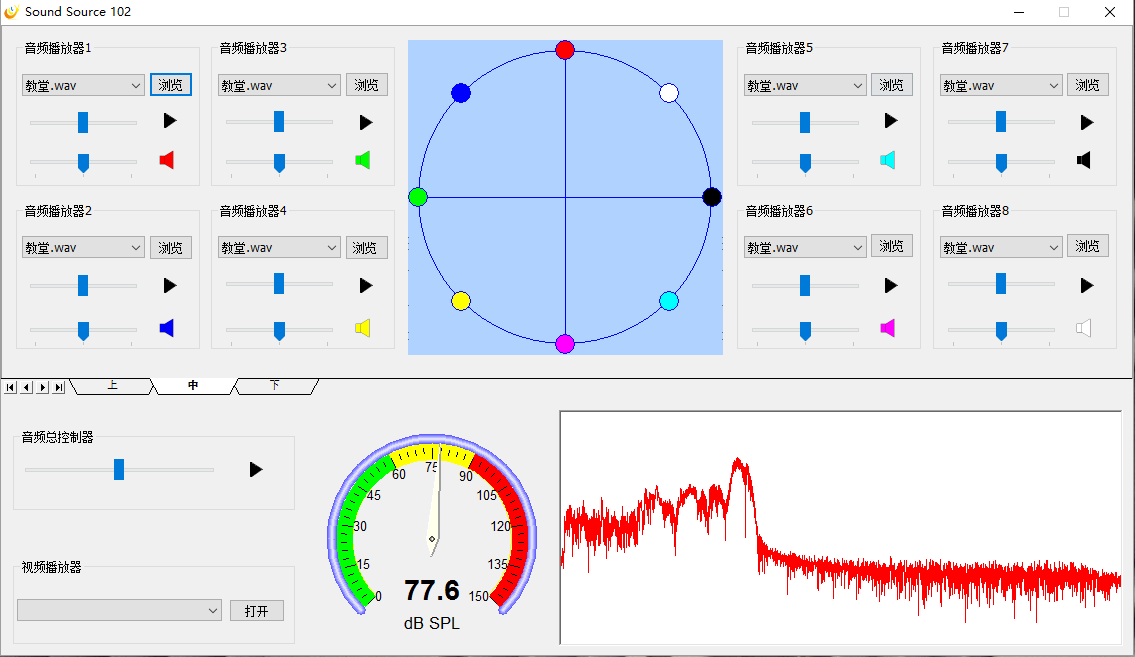The height and width of the screenshot is (657, 1135).
Task: Click the green speaker icon in player 3
Action: coord(363,160)
